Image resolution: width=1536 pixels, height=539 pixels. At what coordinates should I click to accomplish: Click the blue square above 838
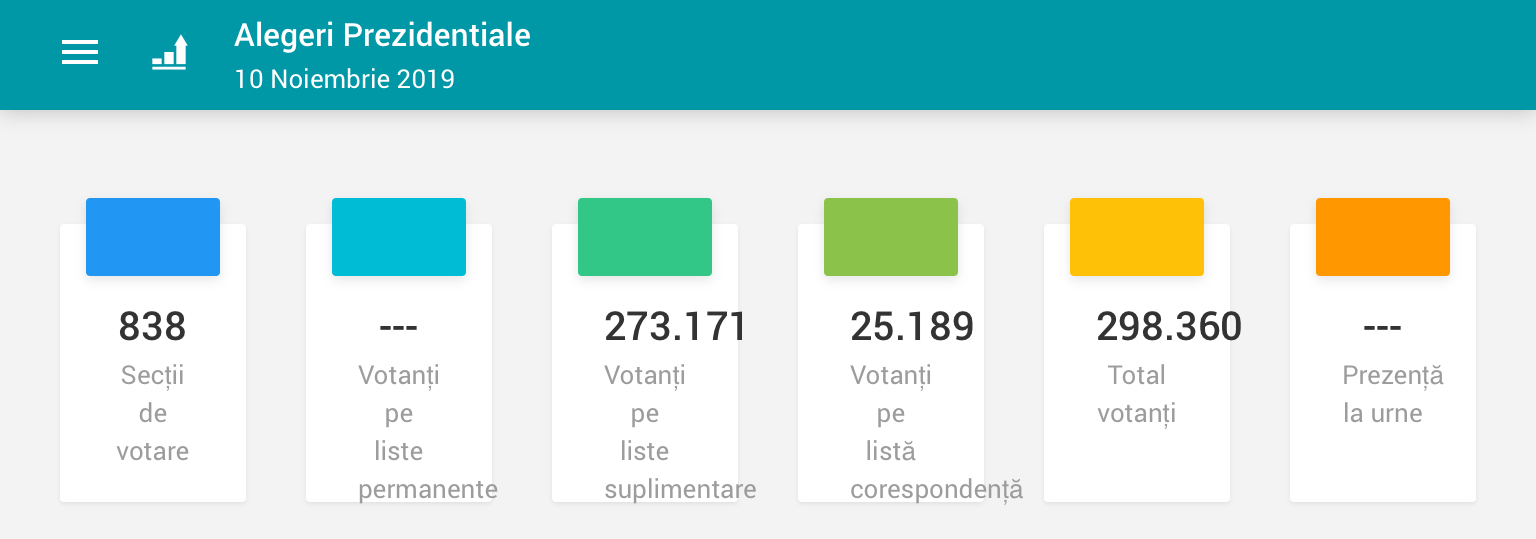click(x=153, y=237)
